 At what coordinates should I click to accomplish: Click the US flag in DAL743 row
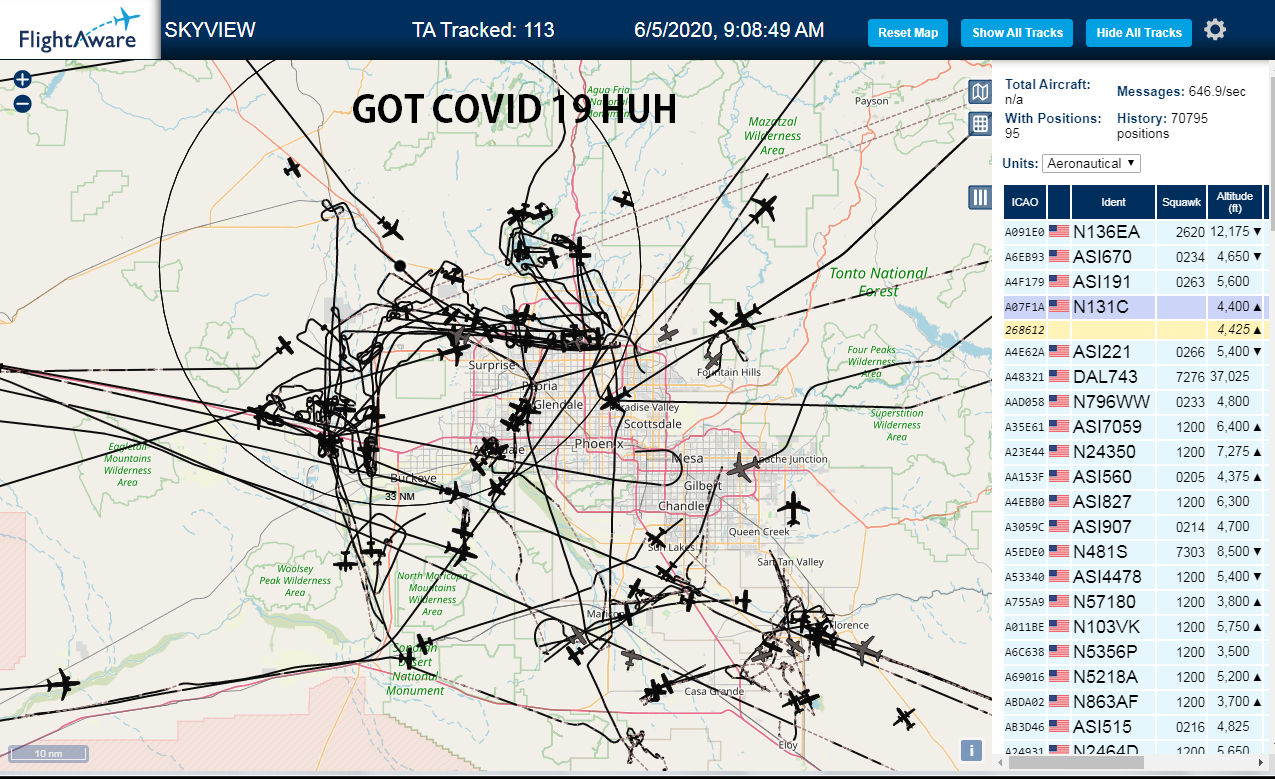pyautogui.click(x=1059, y=377)
